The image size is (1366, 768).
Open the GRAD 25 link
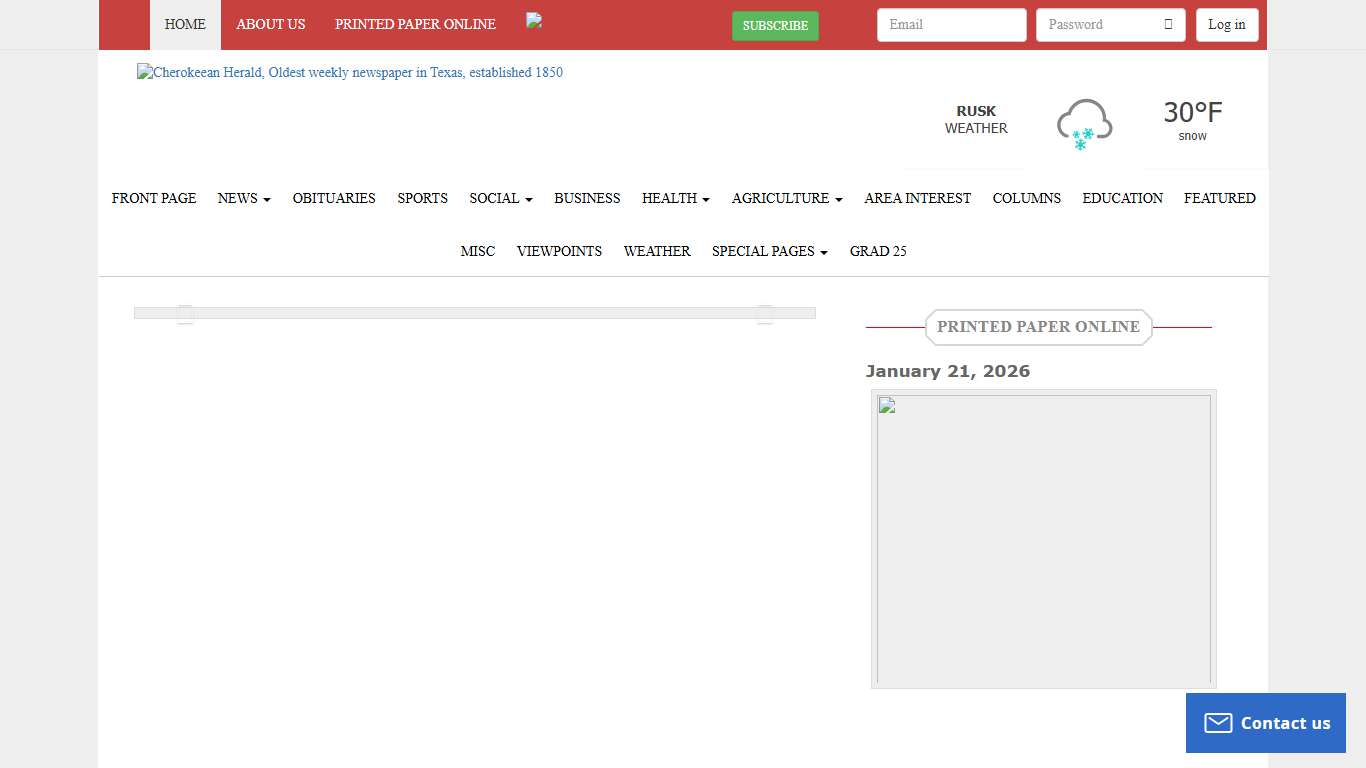(x=878, y=251)
